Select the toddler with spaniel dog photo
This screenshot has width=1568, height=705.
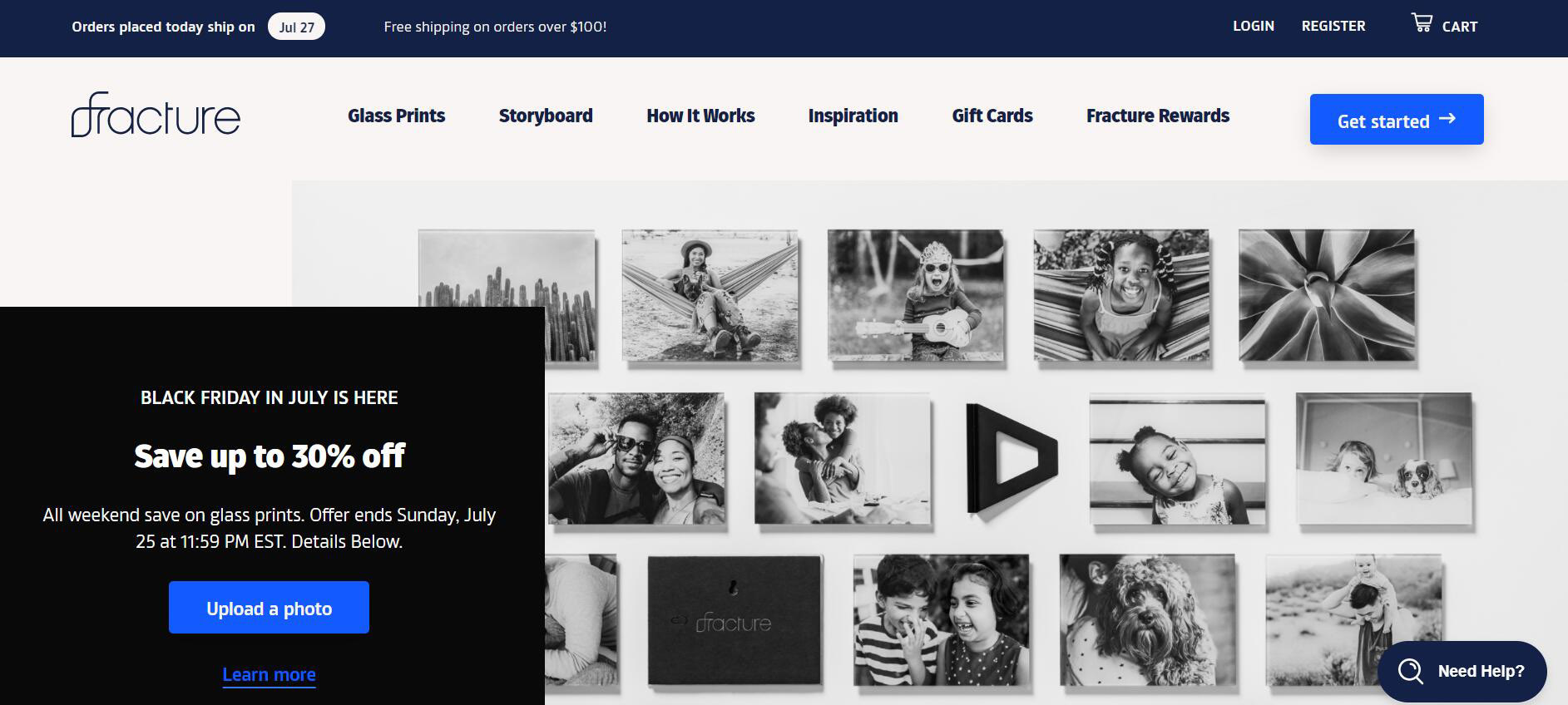pyautogui.click(x=1384, y=458)
